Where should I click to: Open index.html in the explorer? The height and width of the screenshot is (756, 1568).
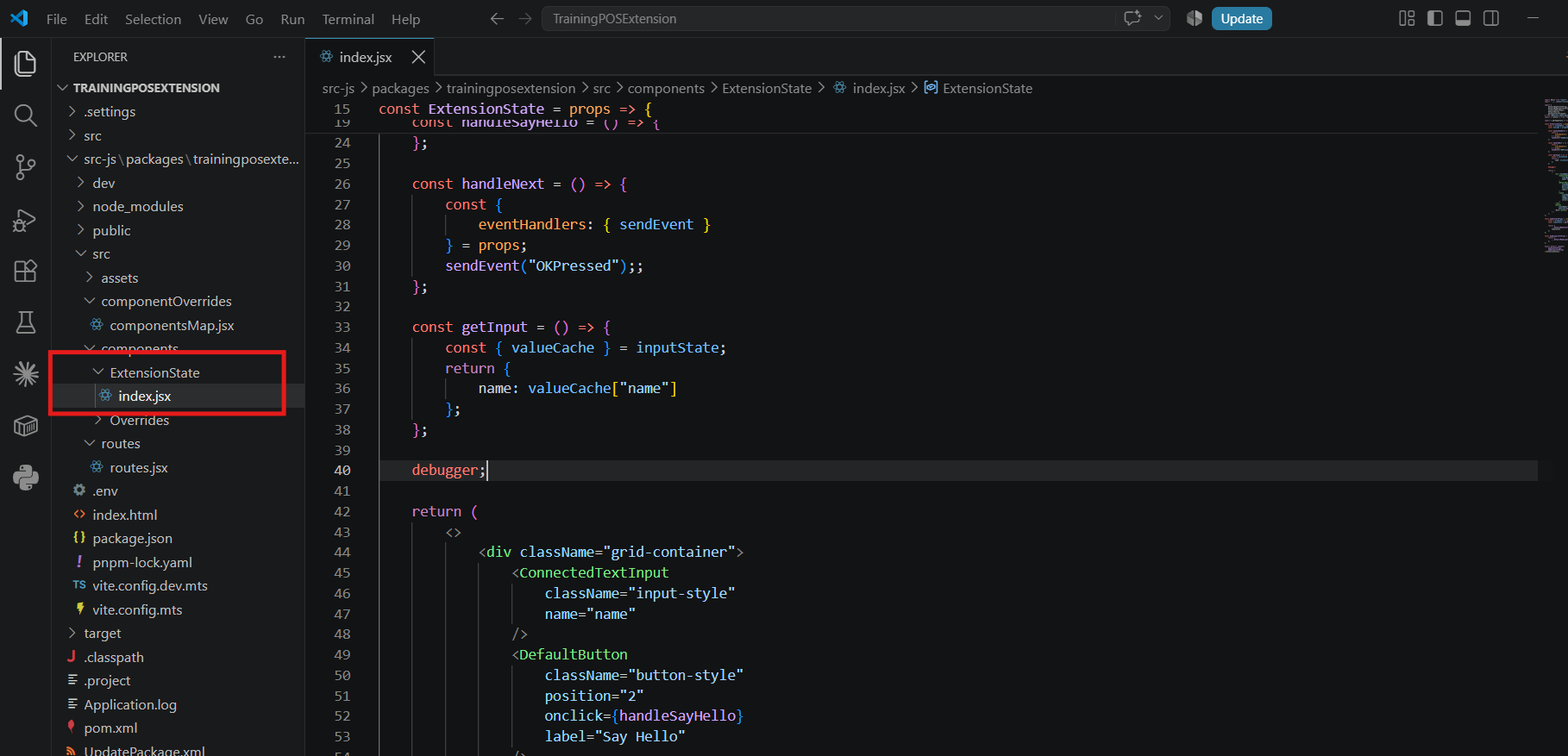(178, 515)
